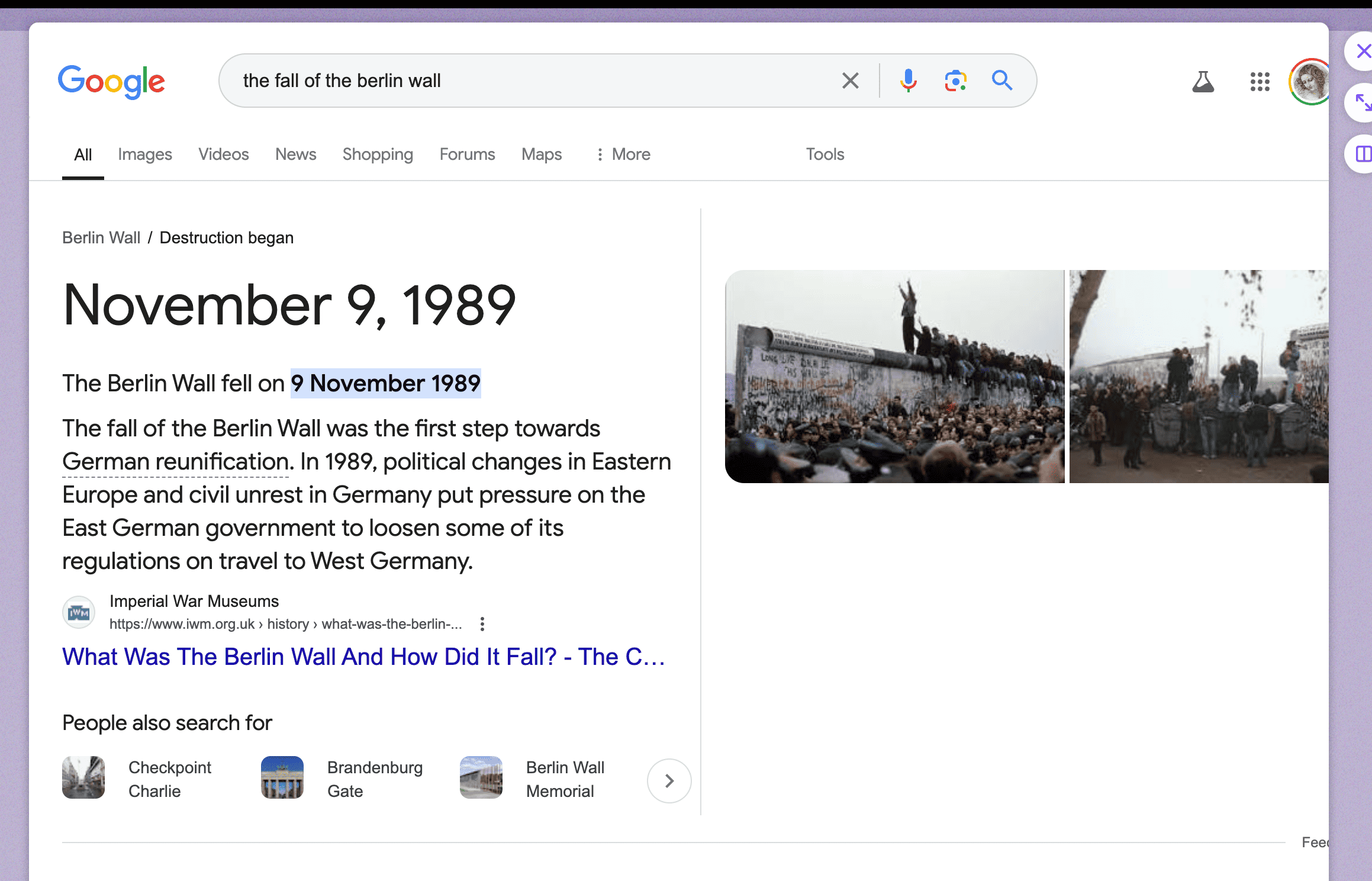
Task: Click the Berlin Wall breadcrumb link
Action: click(101, 238)
